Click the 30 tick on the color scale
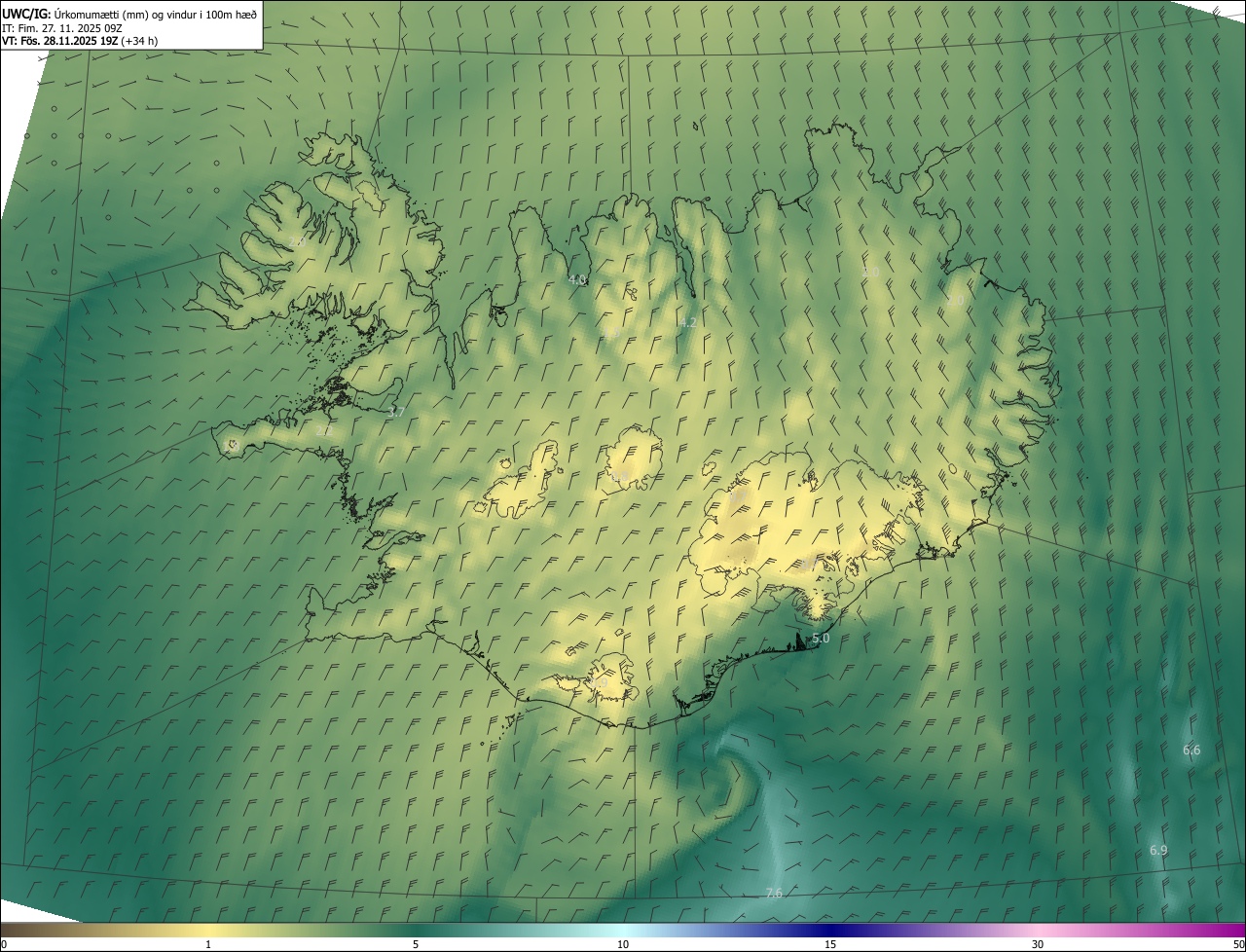The width and height of the screenshot is (1246, 952). [1038, 944]
